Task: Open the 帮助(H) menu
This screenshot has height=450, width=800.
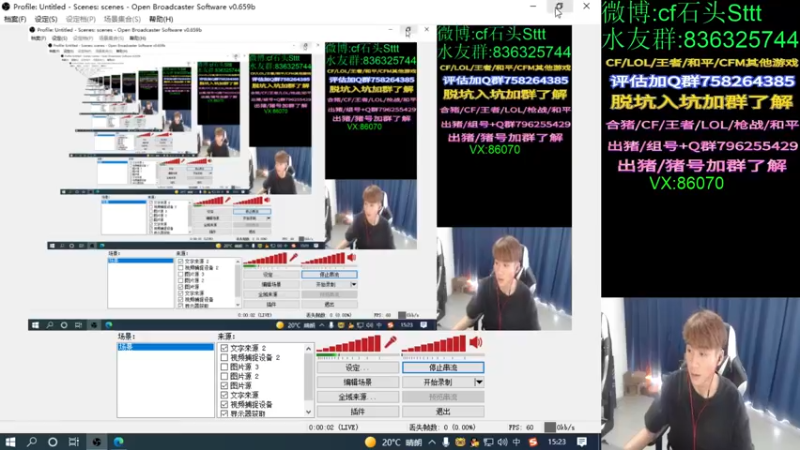Action: coord(161,19)
